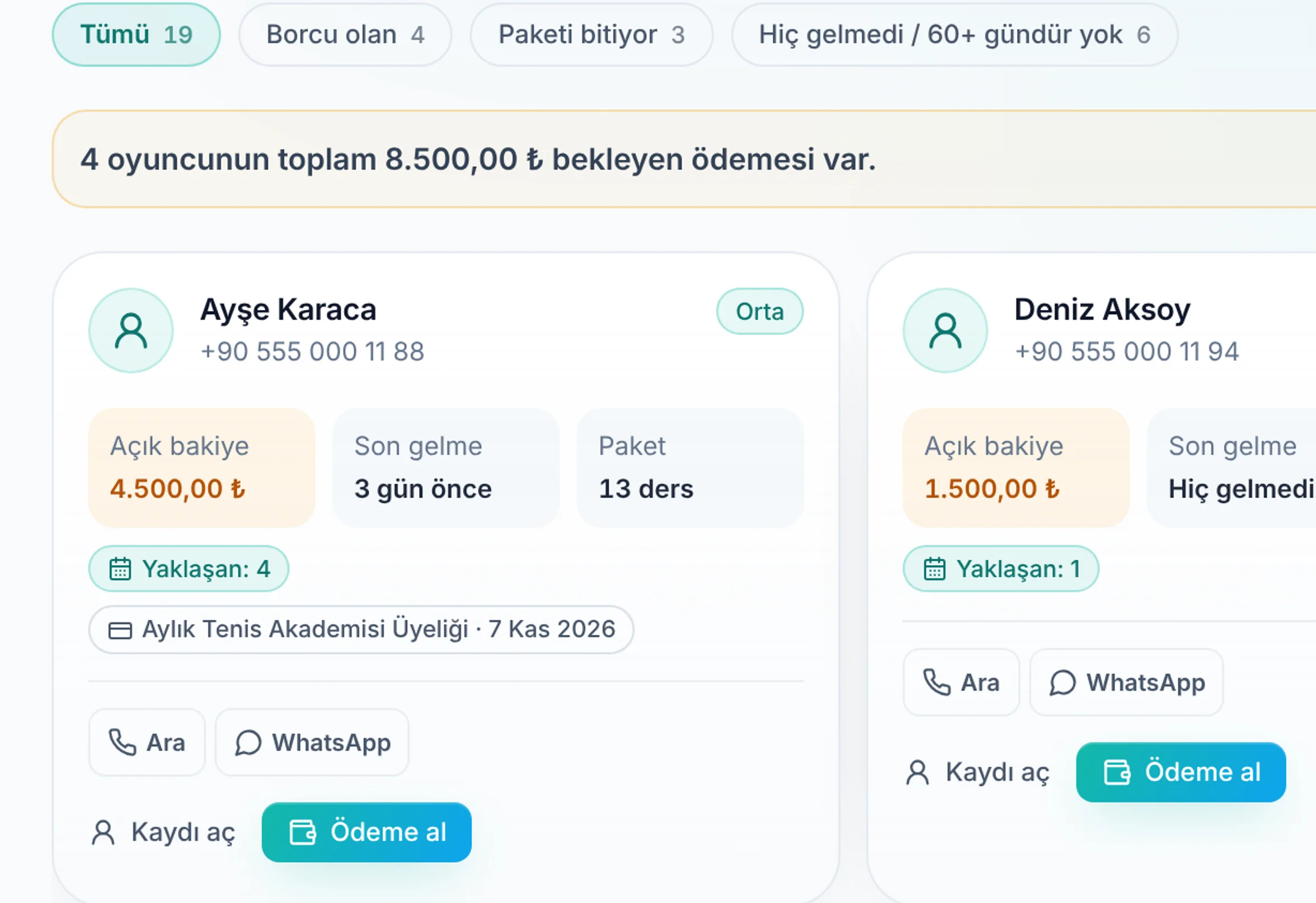Take payment from Ayşe Karaca (Ödeme al)
Screen dimensions: 1316x903
pos(366,832)
